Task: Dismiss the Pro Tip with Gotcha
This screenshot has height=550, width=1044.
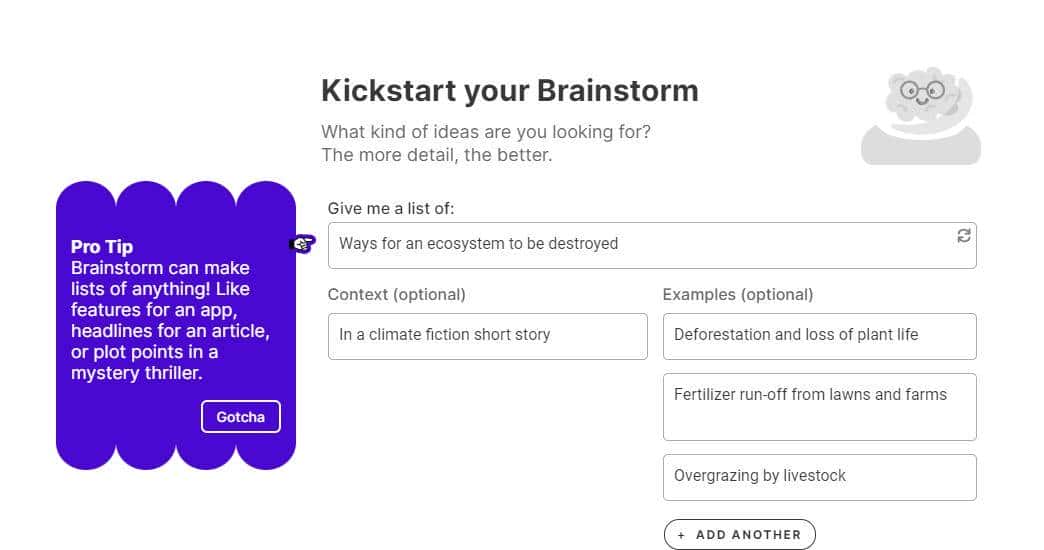Action: coord(240,417)
